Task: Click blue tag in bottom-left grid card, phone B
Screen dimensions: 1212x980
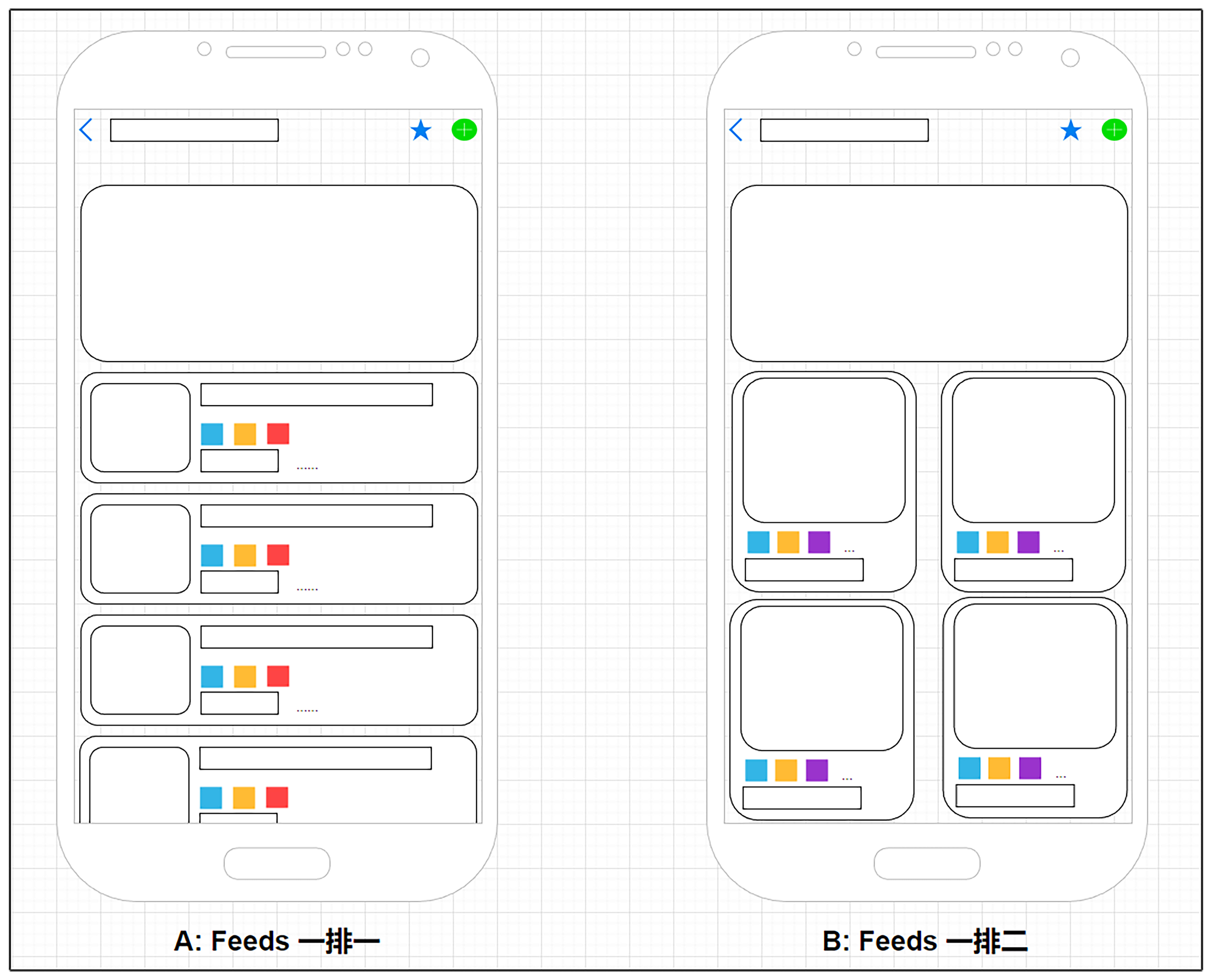Action: click(756, 770)
